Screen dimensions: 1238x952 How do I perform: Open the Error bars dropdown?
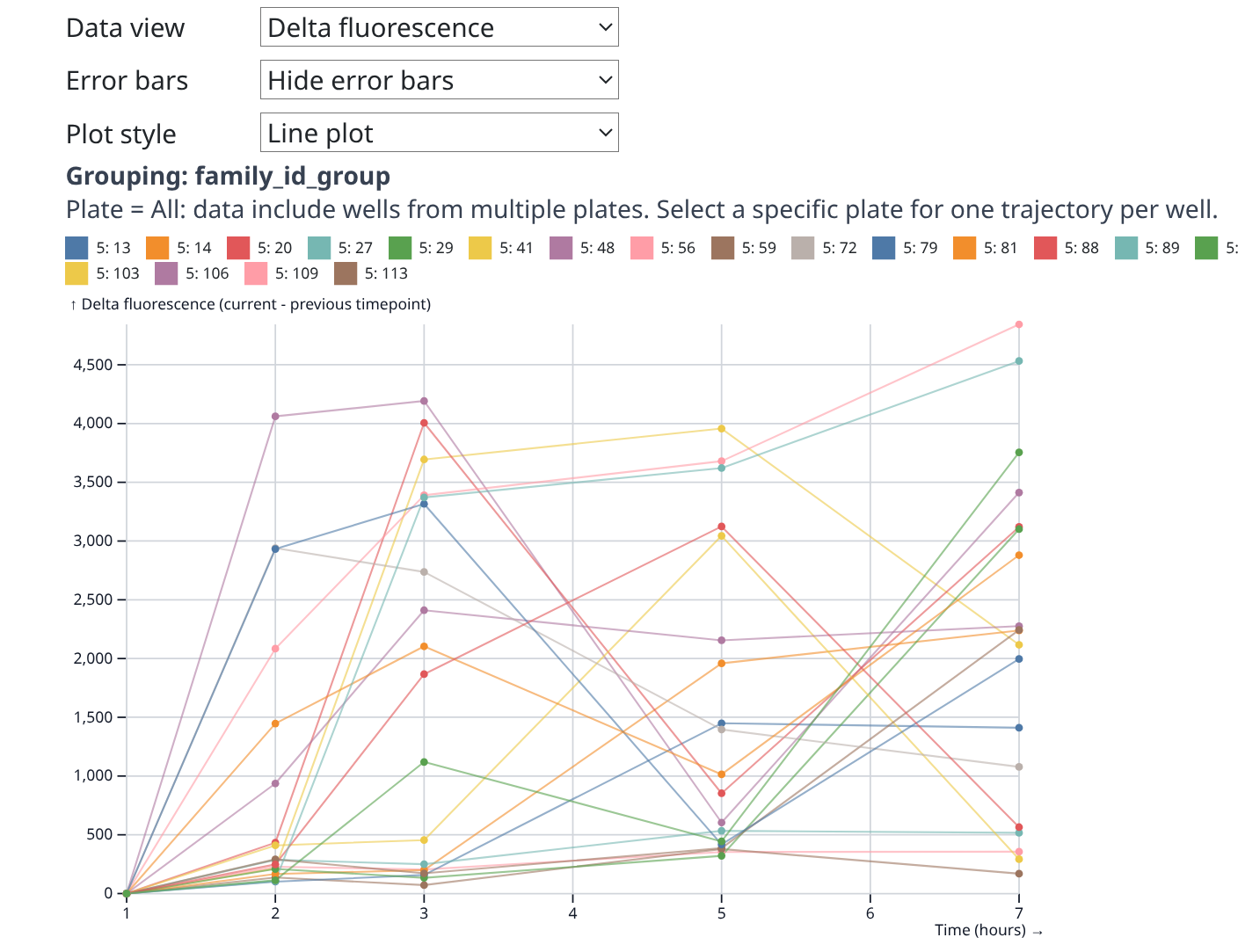(x=439, y=80)
